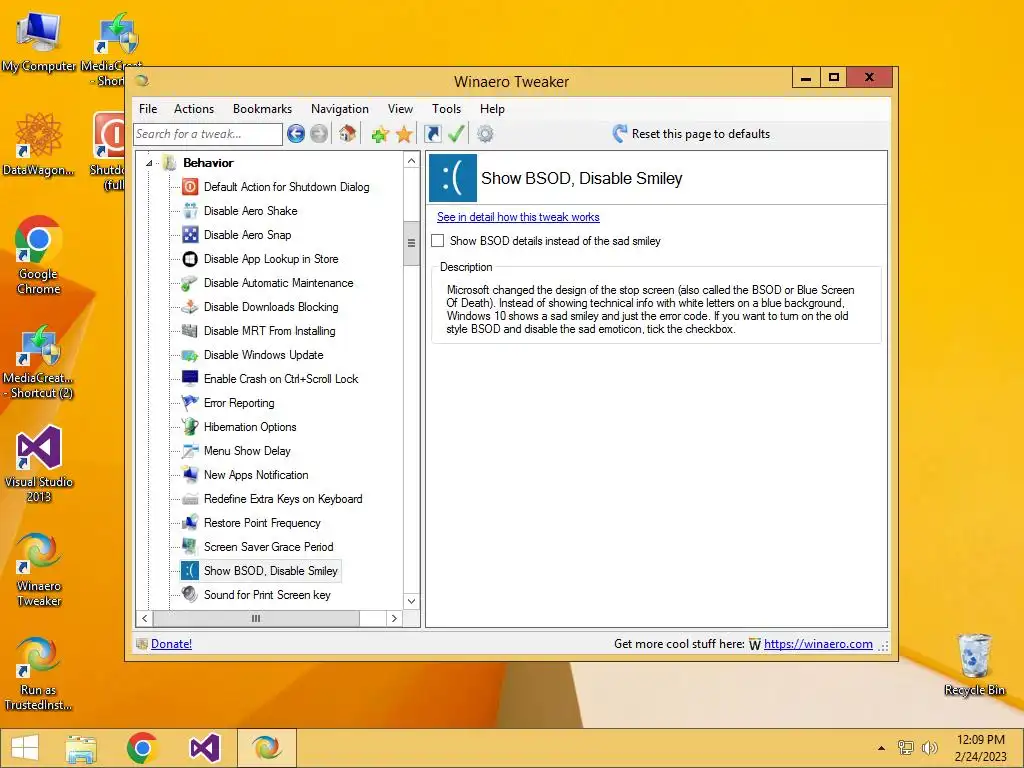This screenshot has height=768, width=1024.
Task: Click the Reset page curved arrow icon
Action: click(x=620, y=133)
